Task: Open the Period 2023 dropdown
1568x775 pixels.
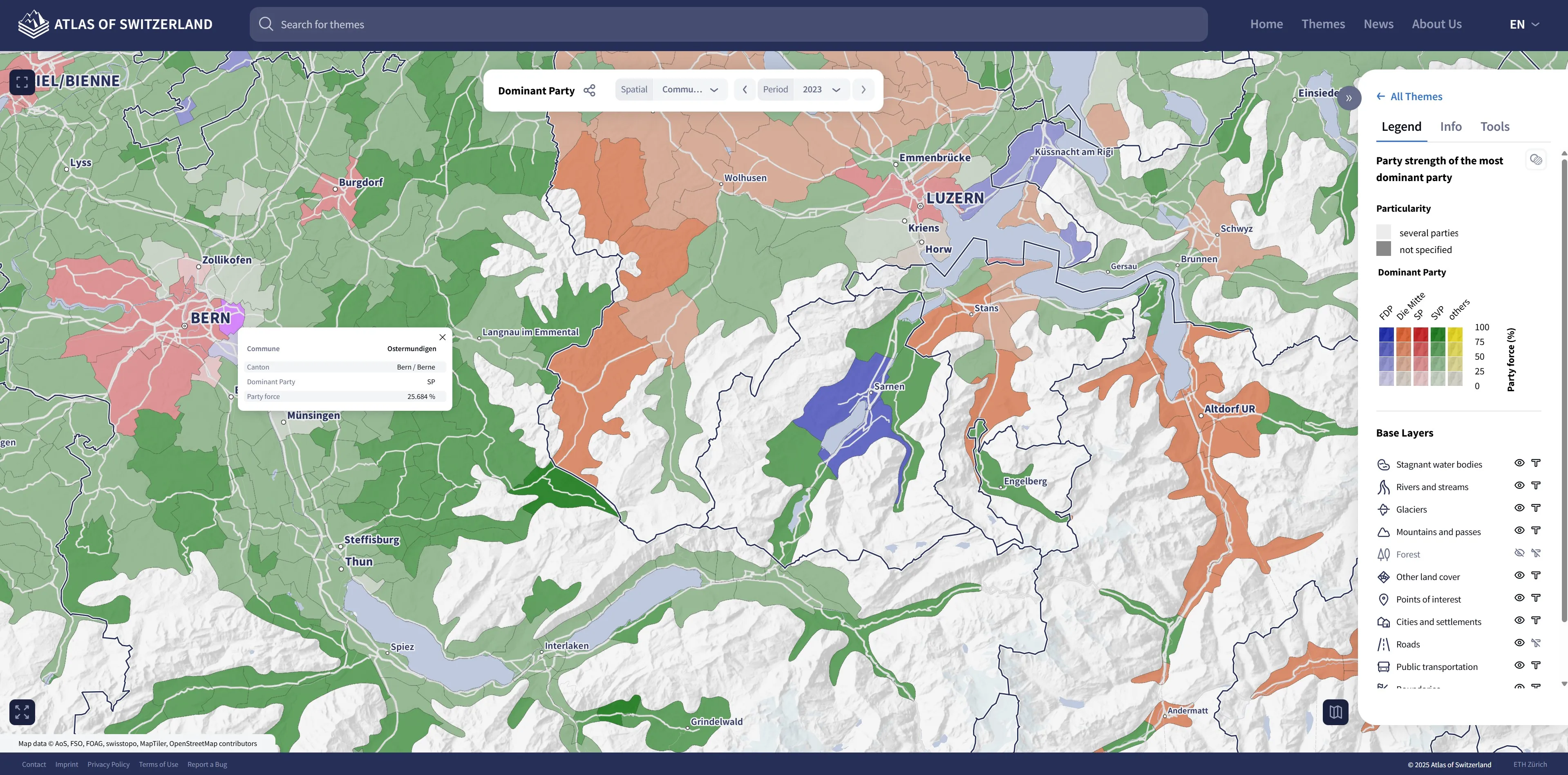Action: [821, 90]
